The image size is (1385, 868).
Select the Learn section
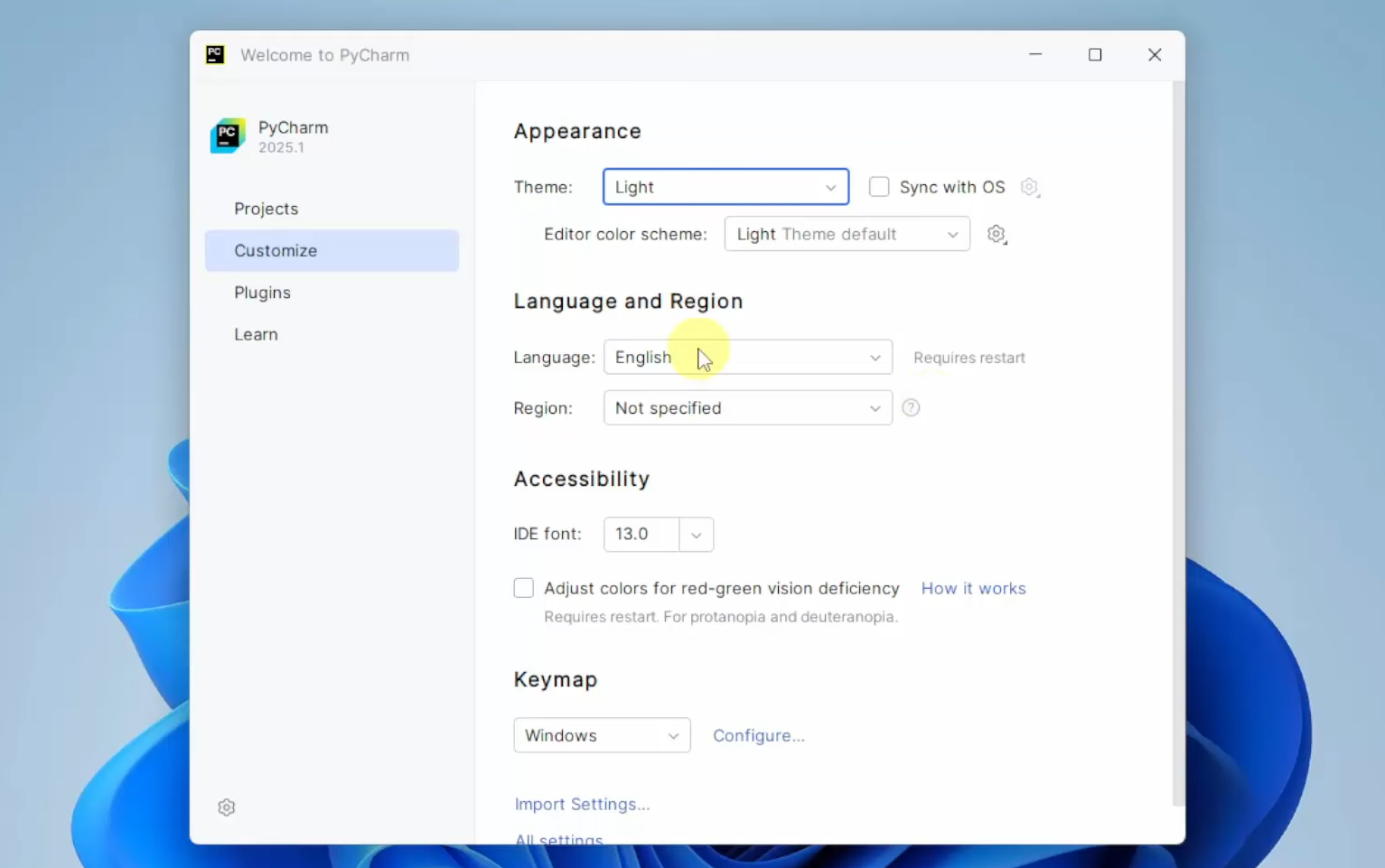(x=256, y=333)
